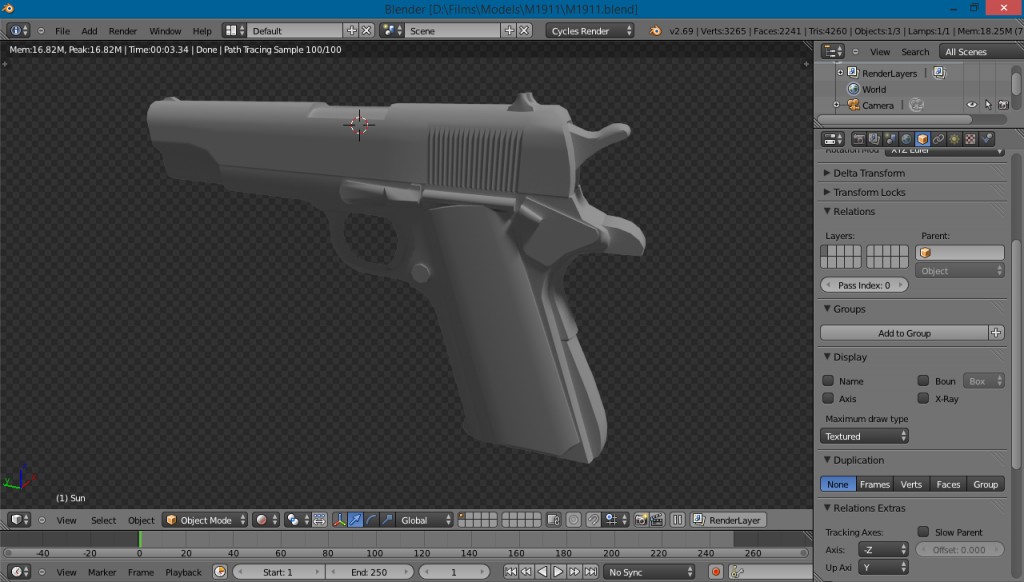Select the Render properties camera icon
This screenshot has width=1024, height=582.
(x=860, y=138)
